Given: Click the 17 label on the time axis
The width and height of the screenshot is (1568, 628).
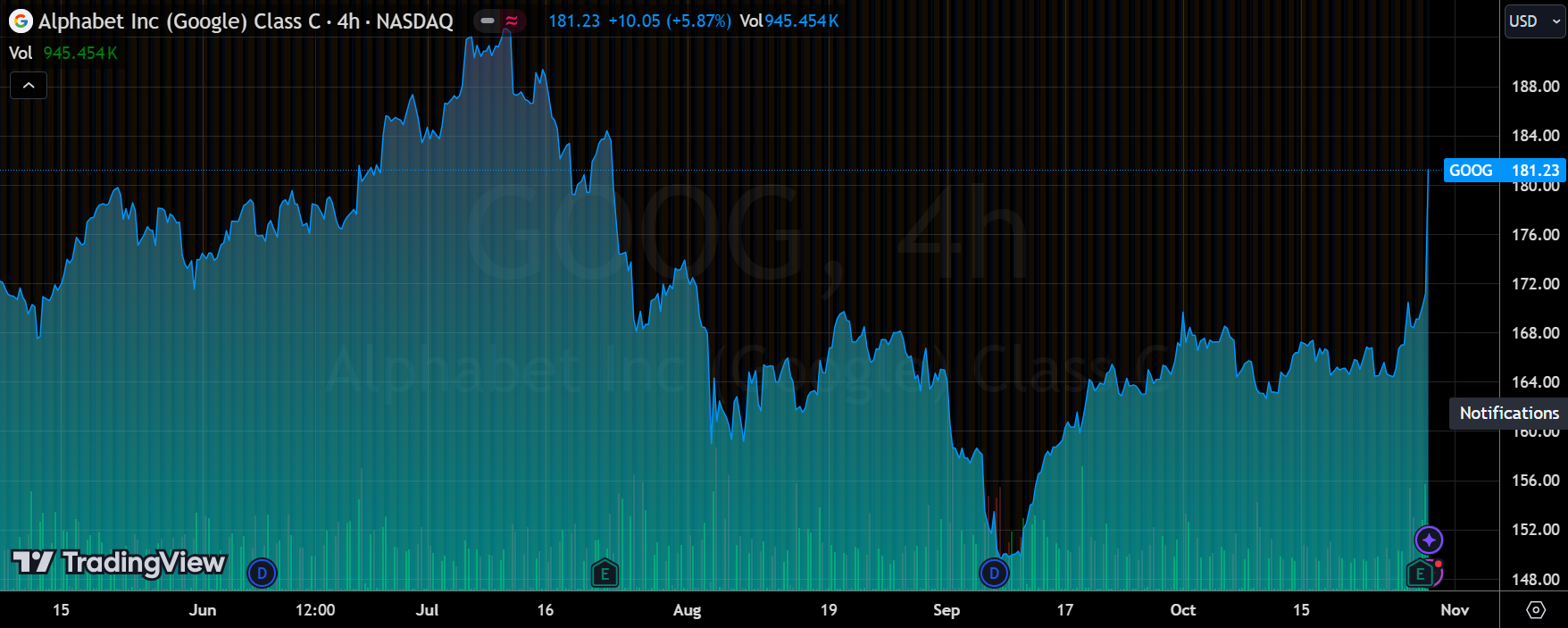Looking at the screenshot, I should [1065, 610].
